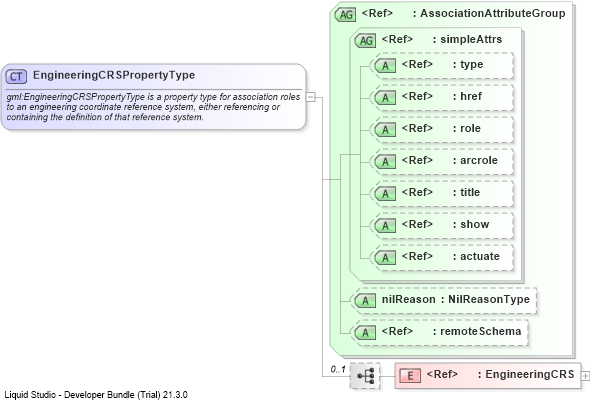Click the attribute icon for remoteSchema
This screenshot has height=400, width=590.
pos(365,333)
